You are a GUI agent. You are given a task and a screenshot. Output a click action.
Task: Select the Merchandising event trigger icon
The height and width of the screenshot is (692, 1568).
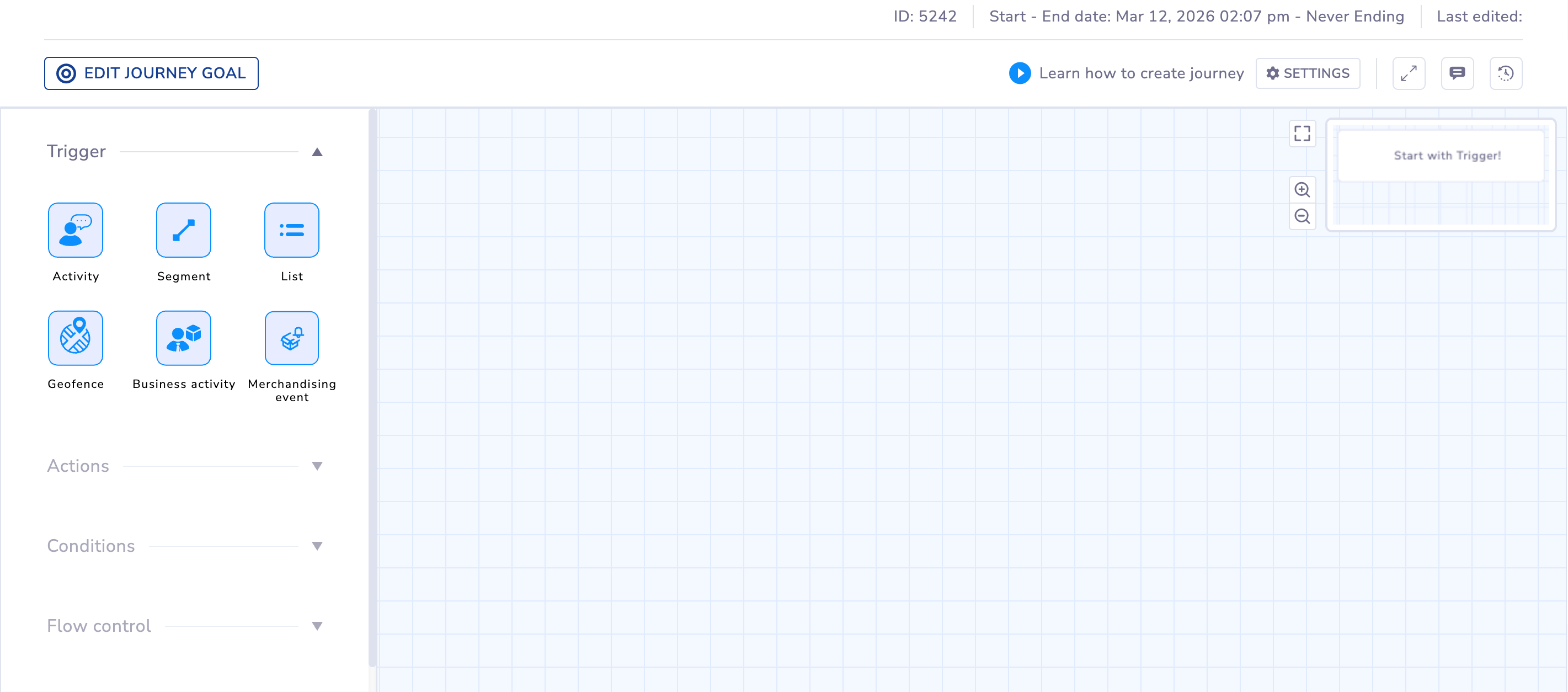[x=291, y=338]
